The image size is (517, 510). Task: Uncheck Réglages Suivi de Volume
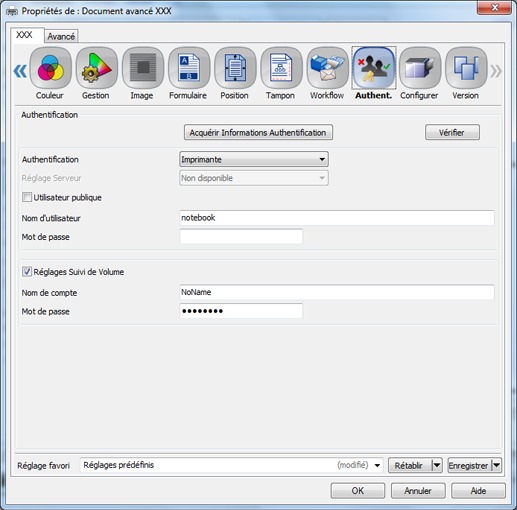(27, 271)
